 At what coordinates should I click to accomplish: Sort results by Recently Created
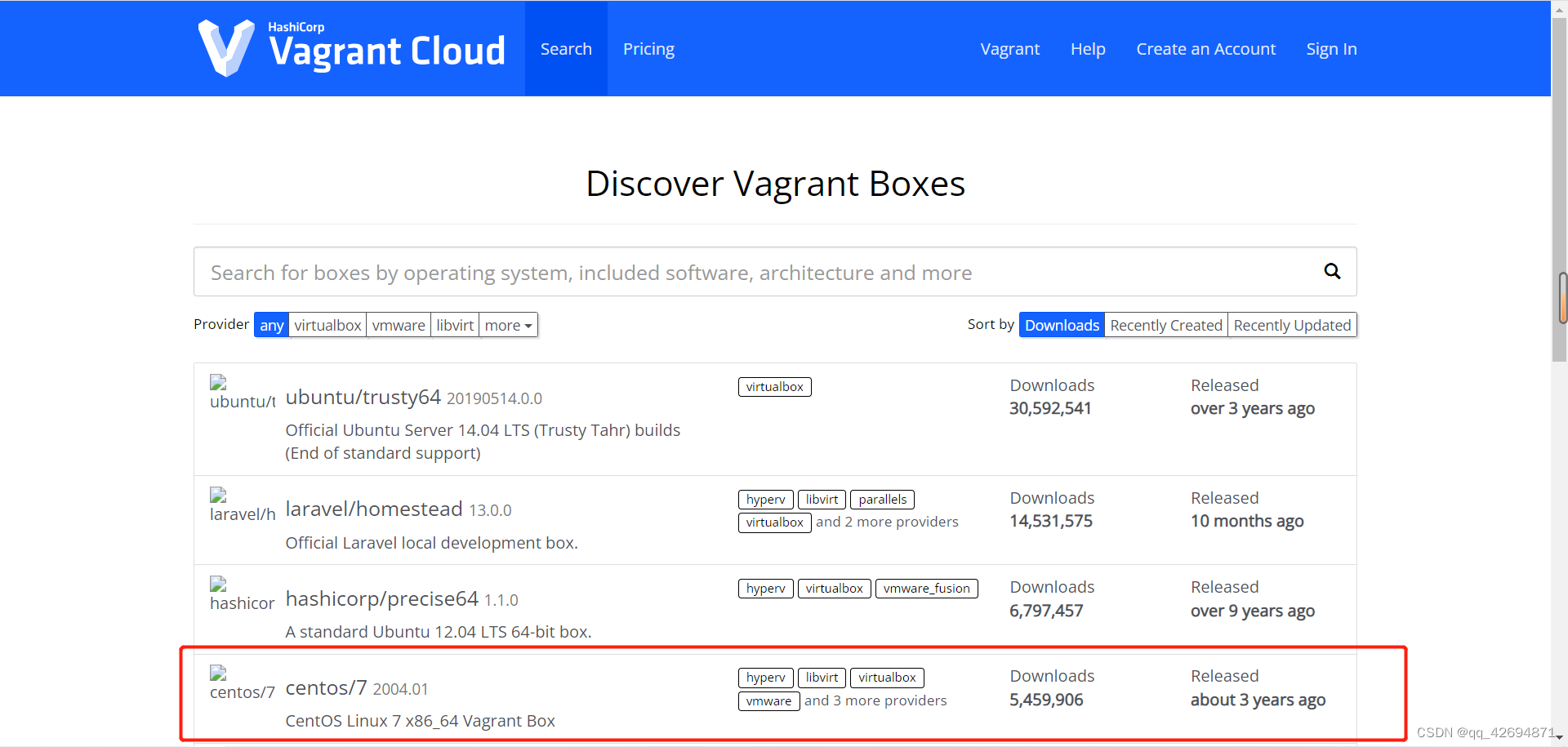click(x=1166, y=325)
